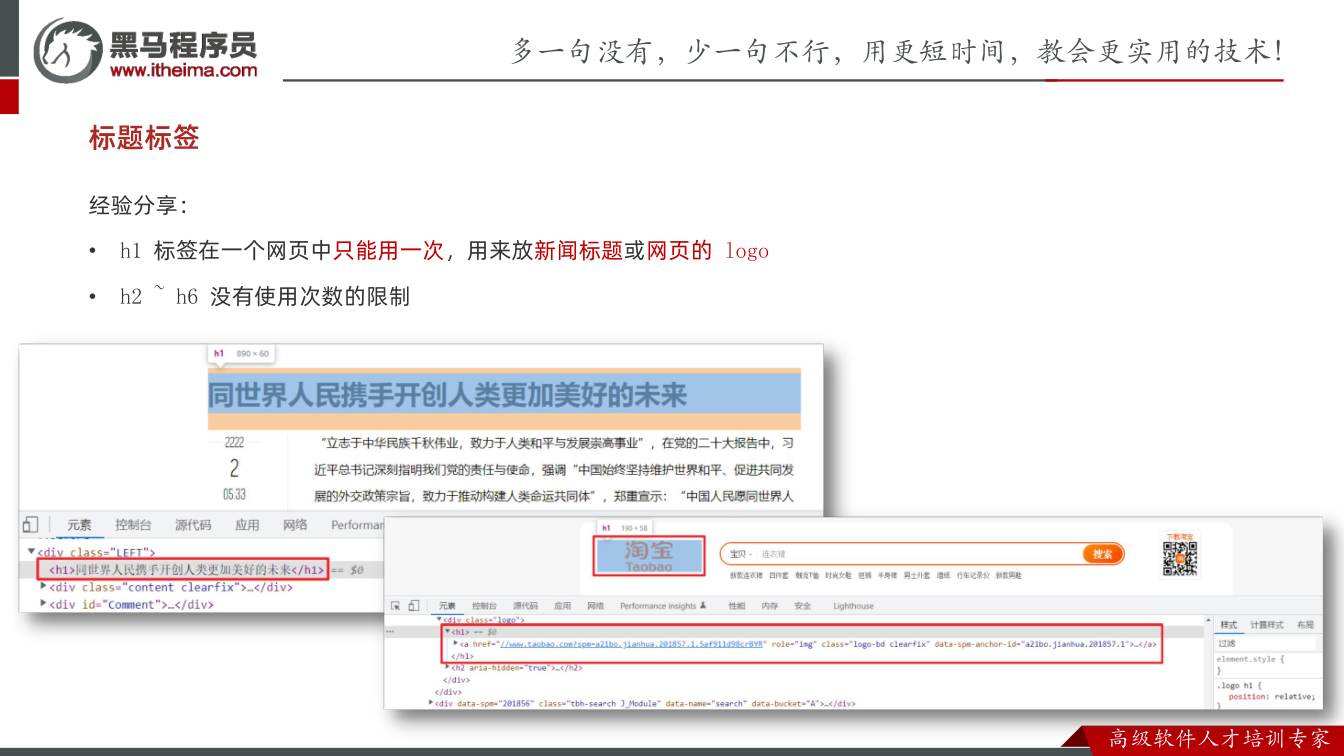This screenshot has width=1344, height=756.
Task: Collapse the div class="logo" node
Action: coord(439,619)
